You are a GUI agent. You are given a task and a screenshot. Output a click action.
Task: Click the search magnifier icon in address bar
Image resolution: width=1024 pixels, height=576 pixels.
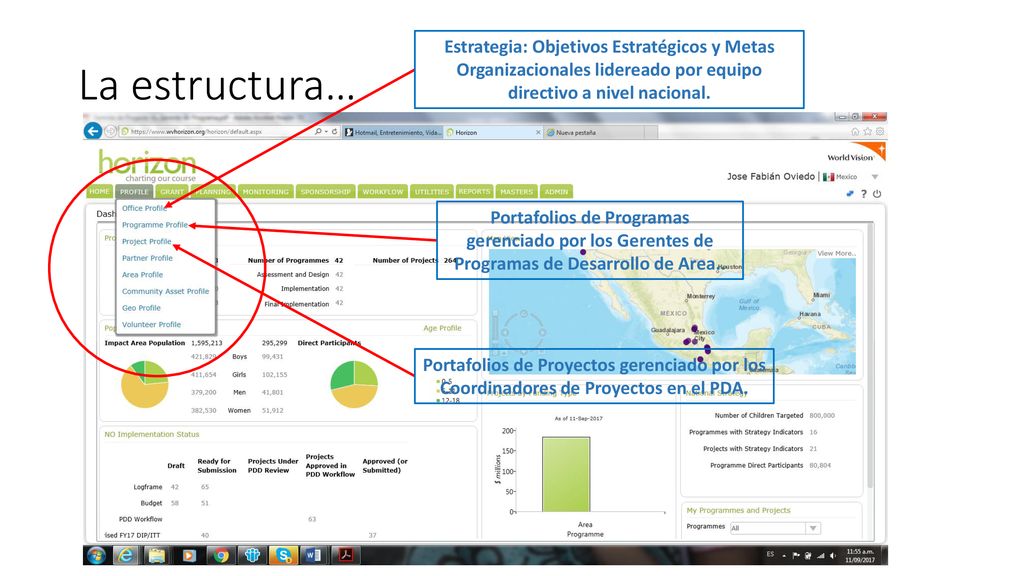[x=318, y=132]
